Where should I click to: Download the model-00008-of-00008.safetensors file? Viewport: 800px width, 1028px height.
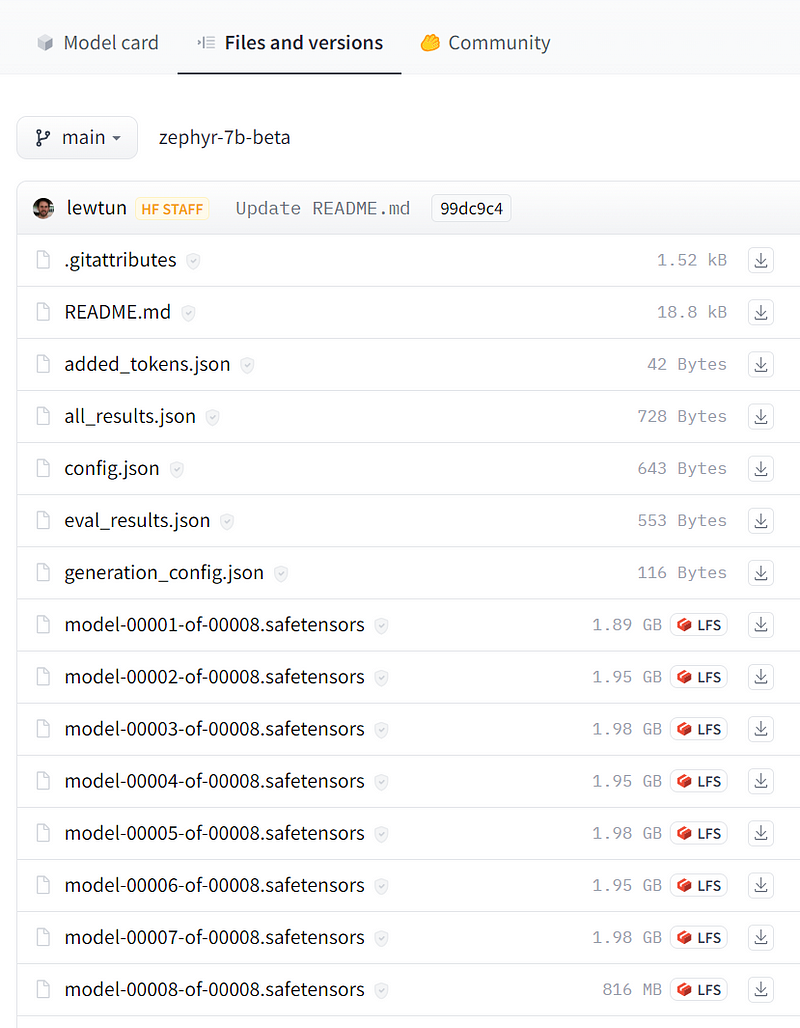click(x=761, y=989)
